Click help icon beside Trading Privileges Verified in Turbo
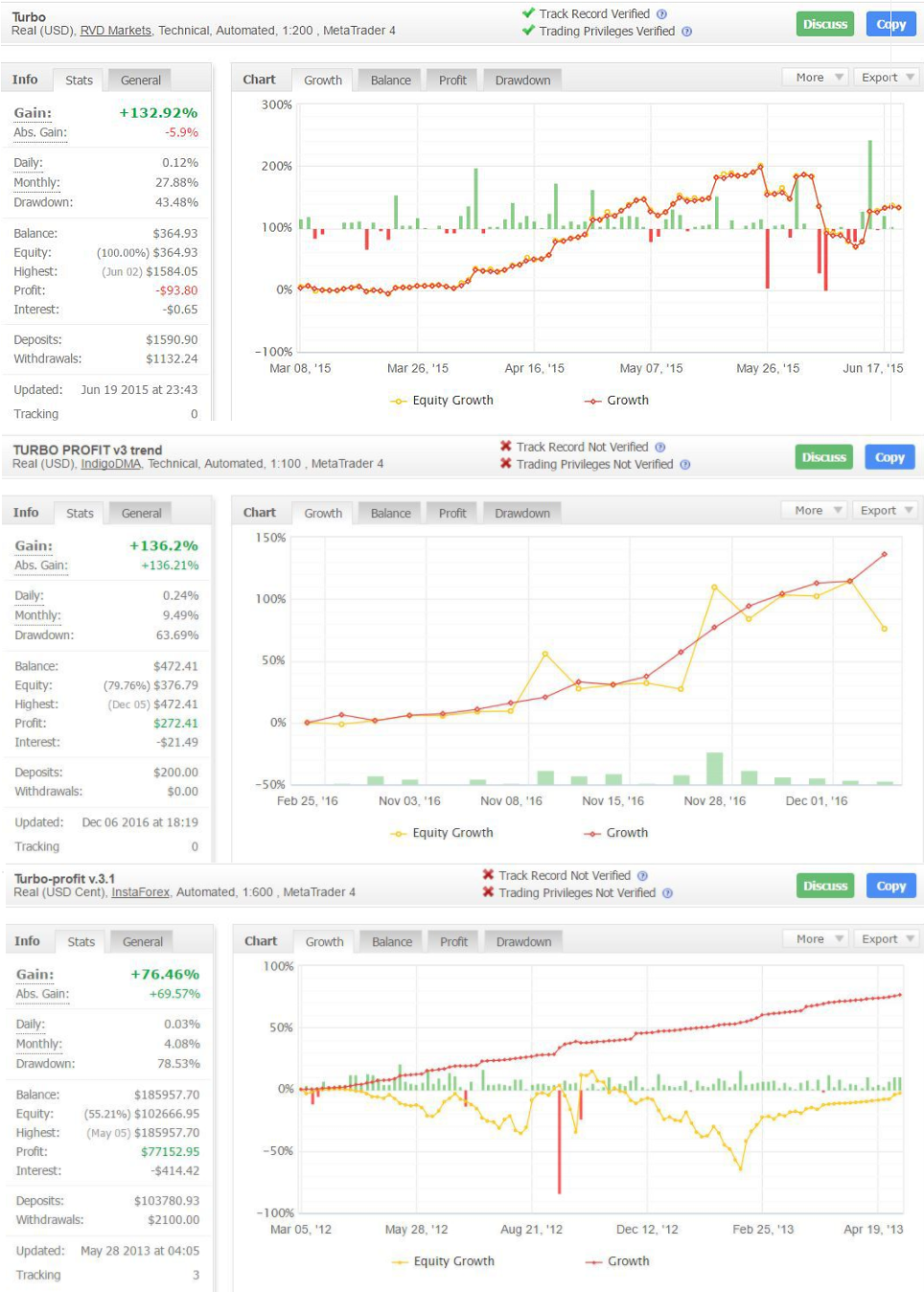 pos(686,32)
